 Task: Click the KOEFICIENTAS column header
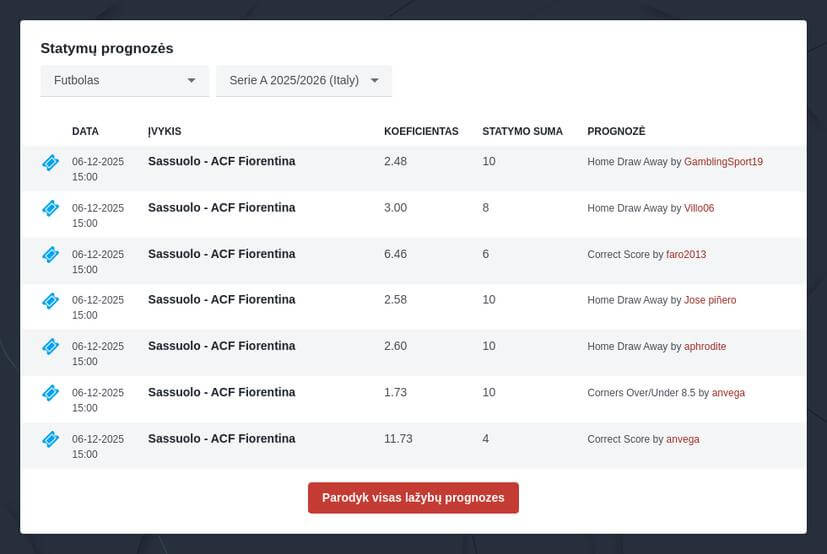click(421, 131)
